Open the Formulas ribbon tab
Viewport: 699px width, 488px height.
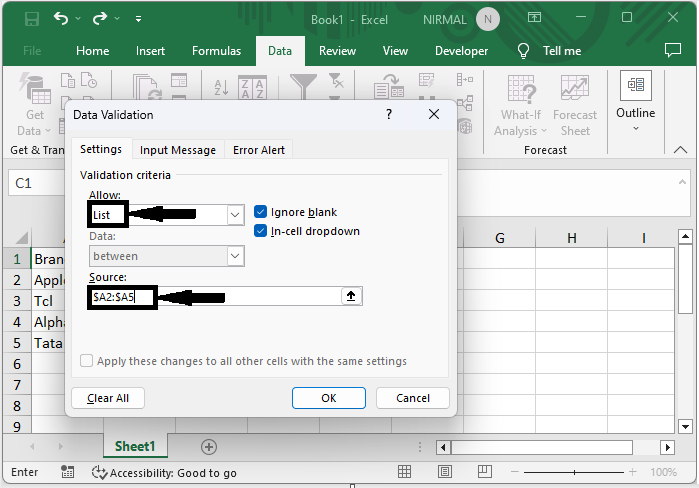[x=216, y=51]
